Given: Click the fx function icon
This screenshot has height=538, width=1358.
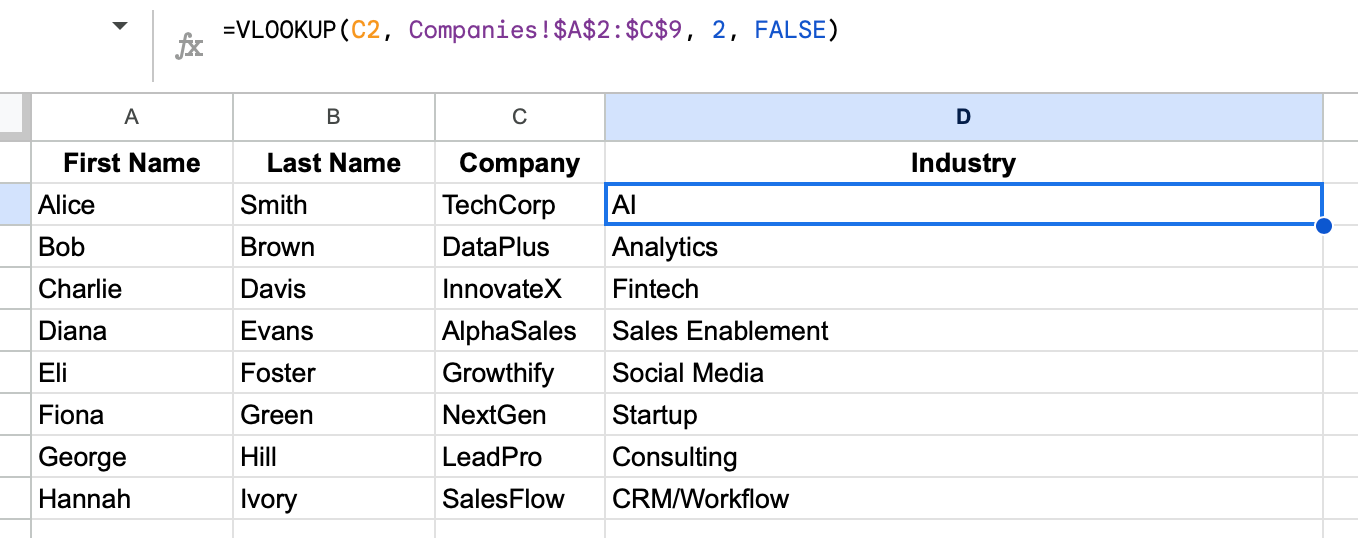Looking at the screenshot, I should point(189,45).
